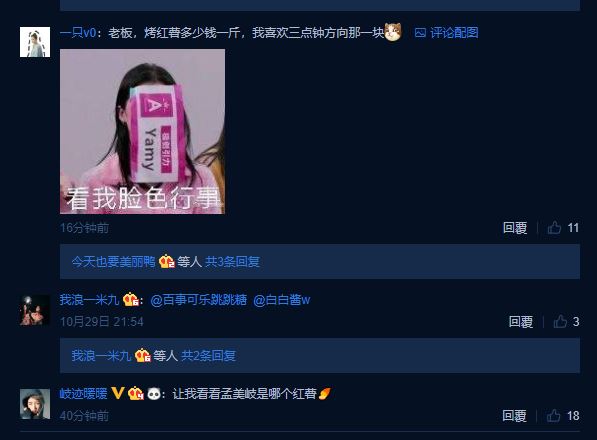
Task: Expand the 共3条回复 replies
Action: pos(232,261)
